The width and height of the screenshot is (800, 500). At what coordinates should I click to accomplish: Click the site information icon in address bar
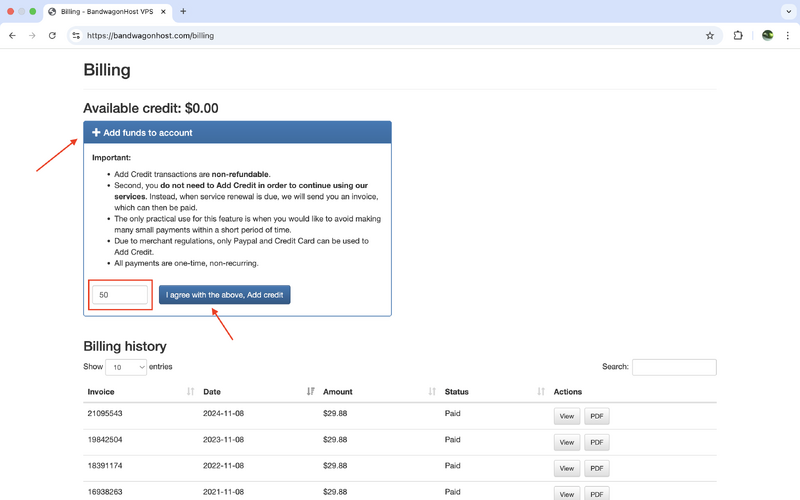[x=76, y=35]
